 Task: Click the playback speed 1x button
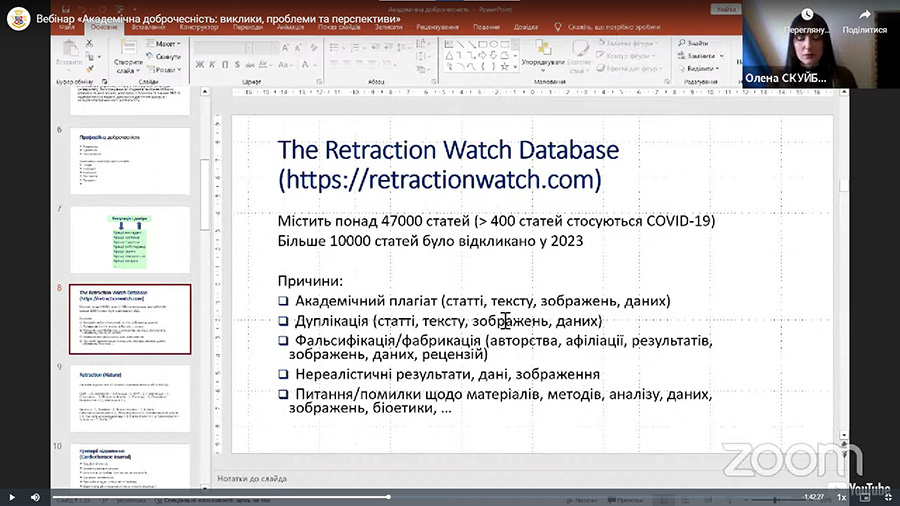pos(841,497)
